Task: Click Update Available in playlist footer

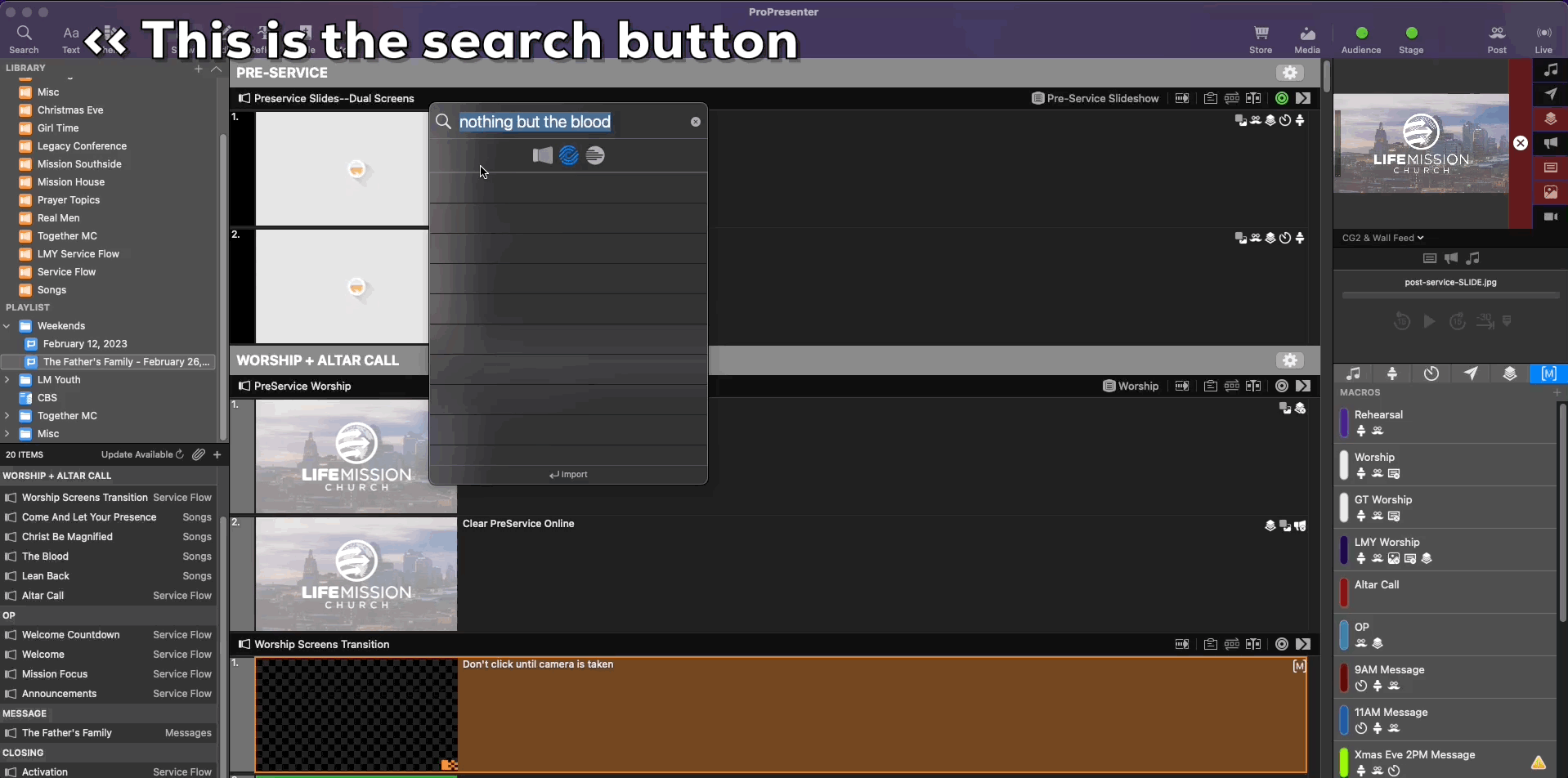Action: click(142, 454)
